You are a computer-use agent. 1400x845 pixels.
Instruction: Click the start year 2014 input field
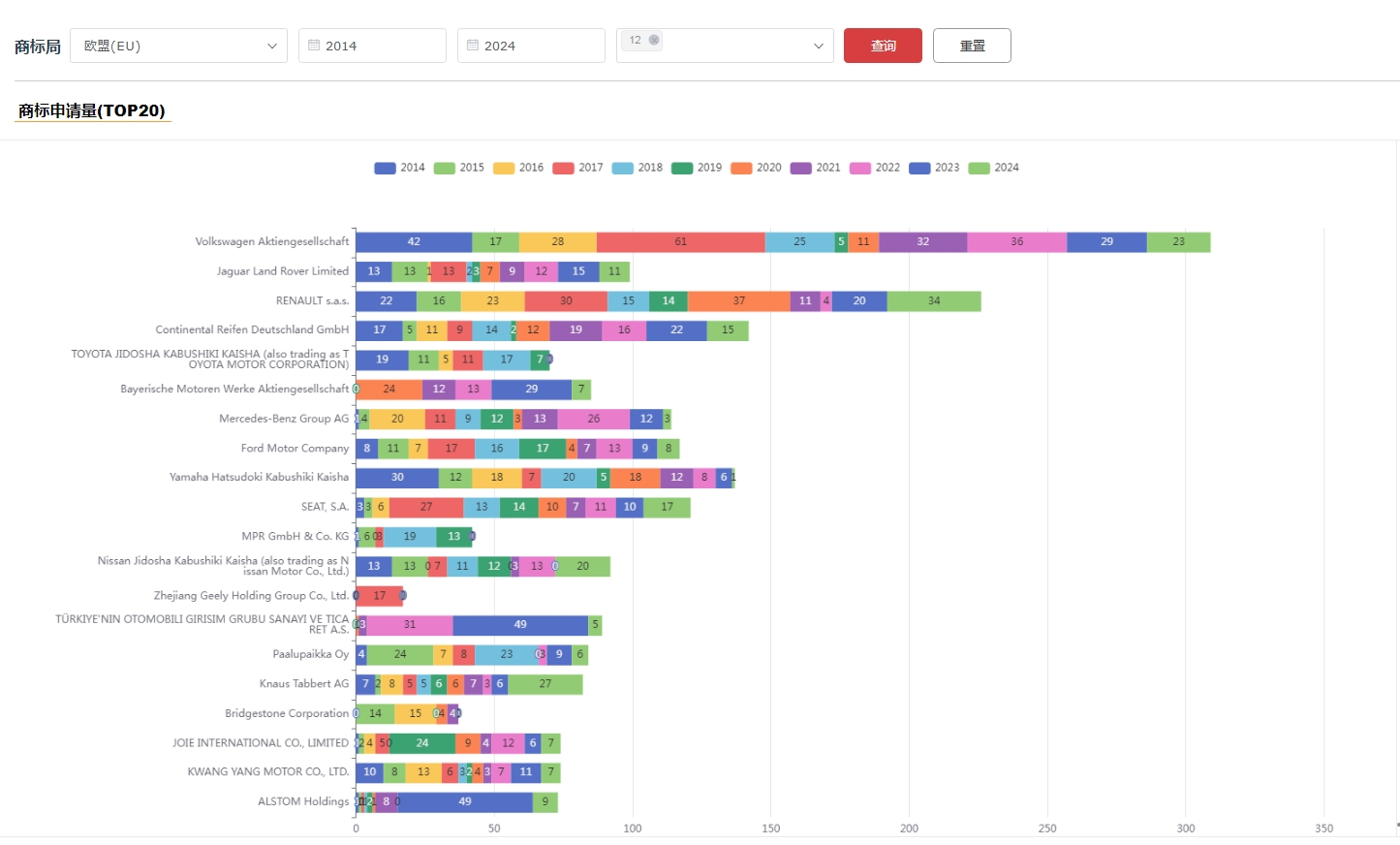pyautogui.click(x=378, y=46)
